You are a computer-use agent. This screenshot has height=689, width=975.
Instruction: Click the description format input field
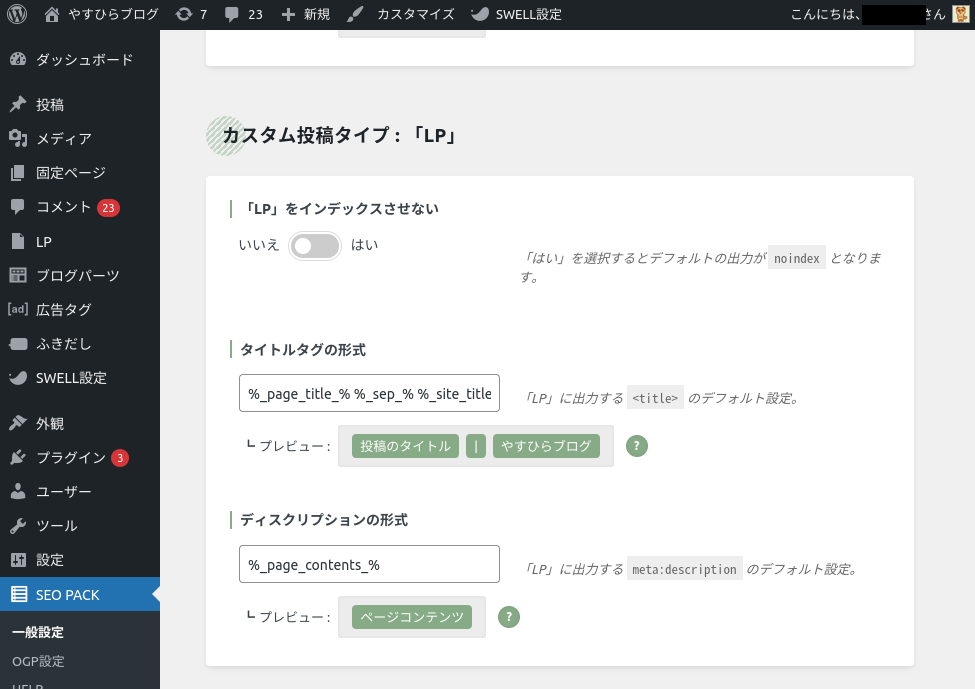pyautogui.click(x=369, y=565)
